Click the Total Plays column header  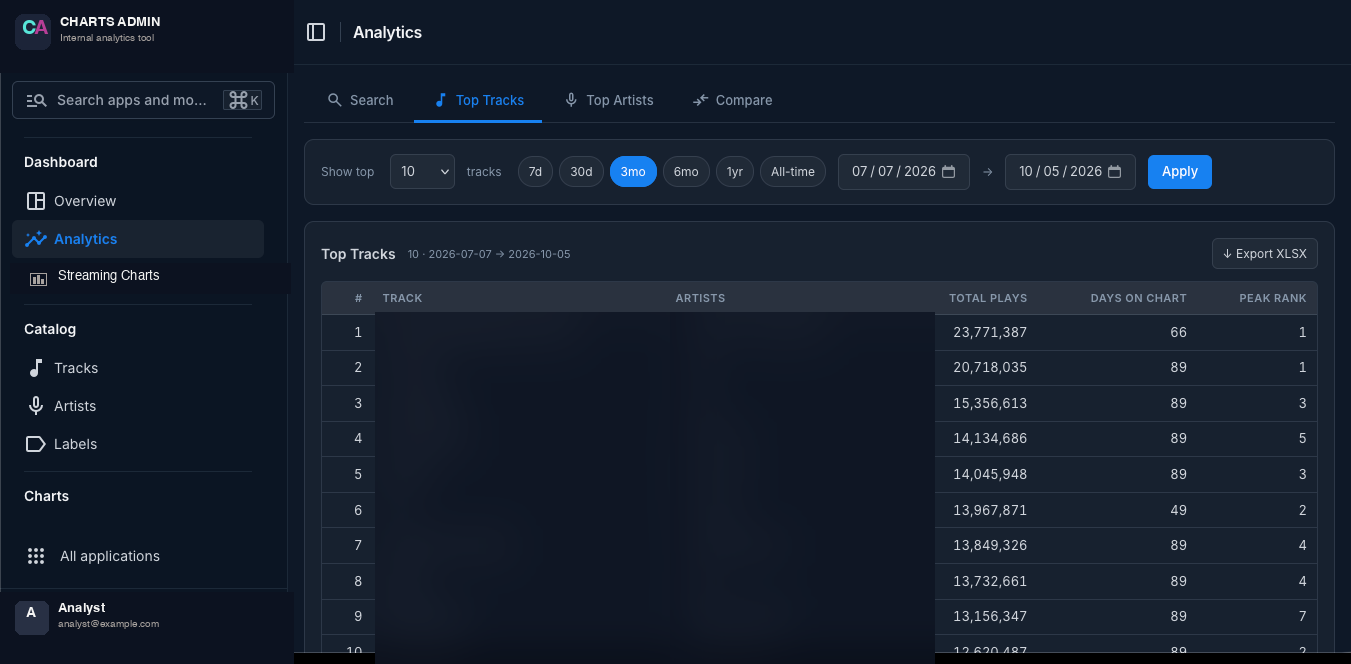click(988, 298)
